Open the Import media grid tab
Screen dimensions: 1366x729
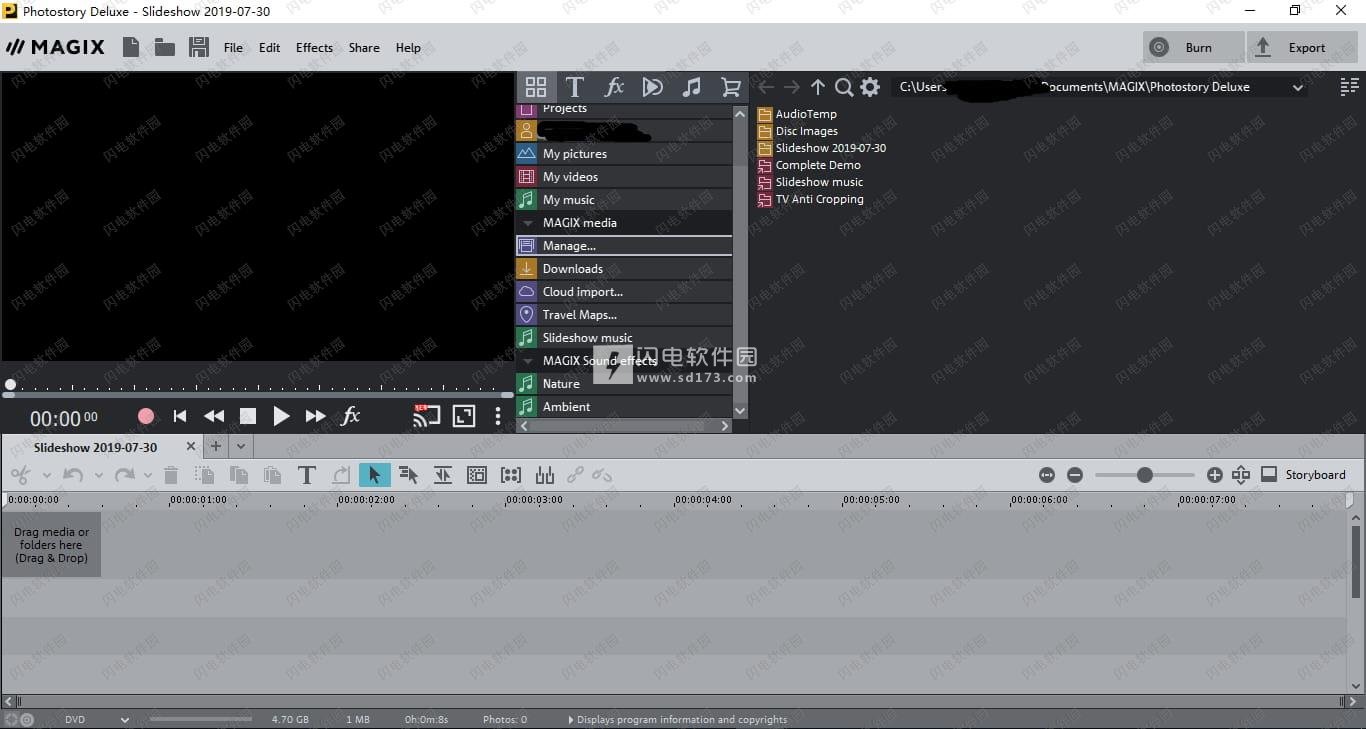coord(536,87)
